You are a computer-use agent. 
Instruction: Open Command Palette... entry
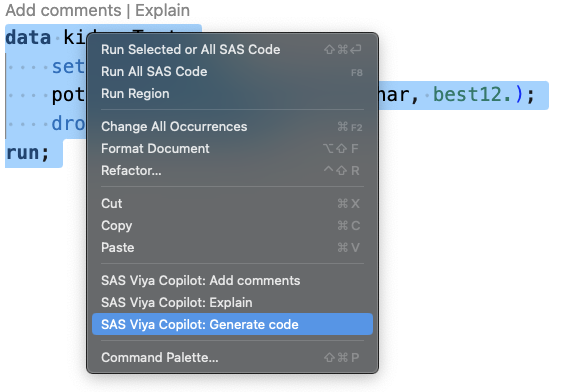click(232, 357)
